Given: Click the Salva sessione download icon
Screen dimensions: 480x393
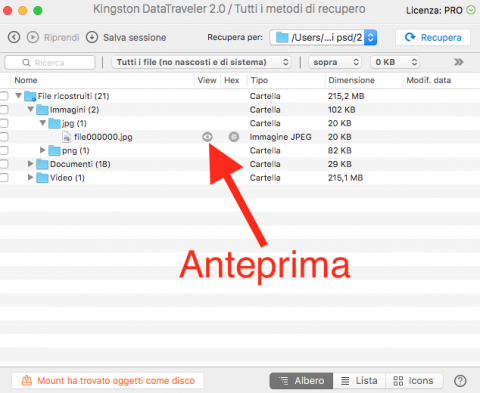Looking at the screenshot, I should click(92, 37).
